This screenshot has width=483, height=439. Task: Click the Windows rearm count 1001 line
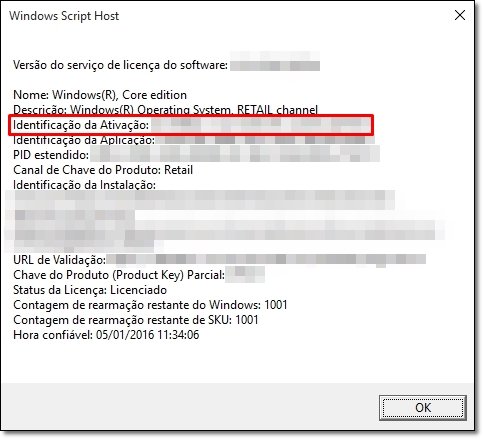(x=150, y=305)
